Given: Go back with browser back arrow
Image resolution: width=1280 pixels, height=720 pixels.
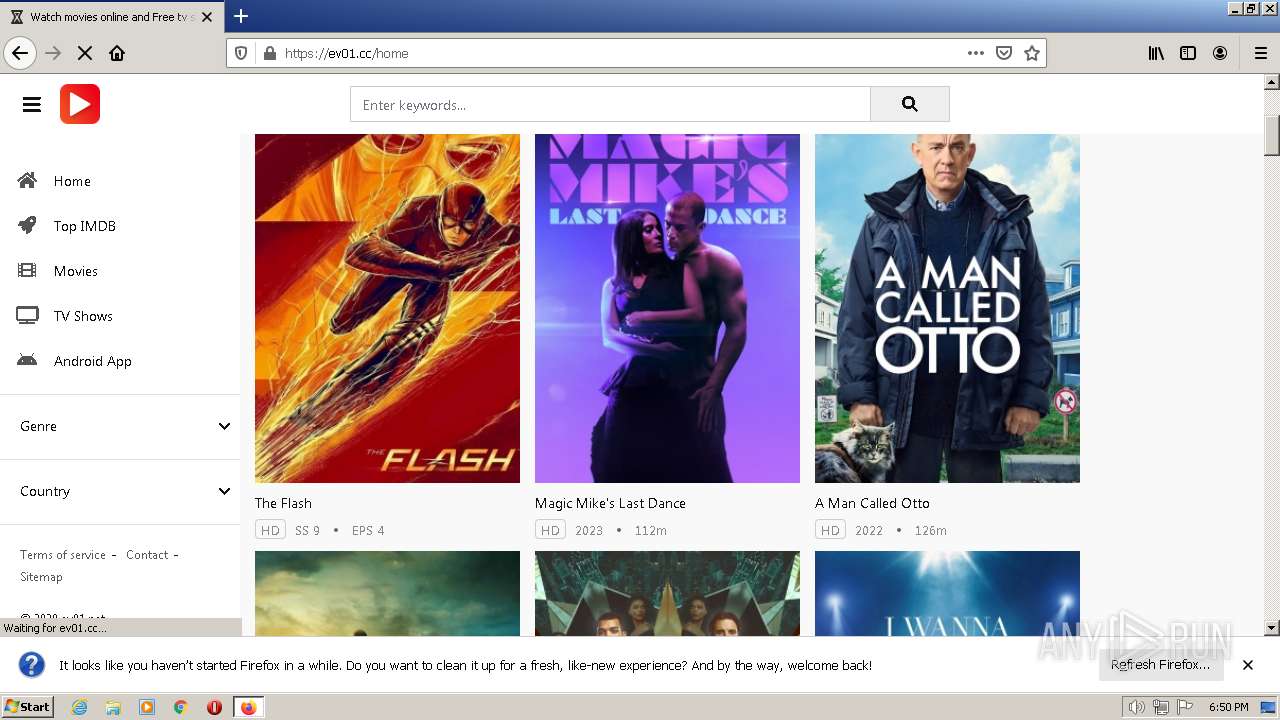Looking at the screenshot, I should pos(20,53).
